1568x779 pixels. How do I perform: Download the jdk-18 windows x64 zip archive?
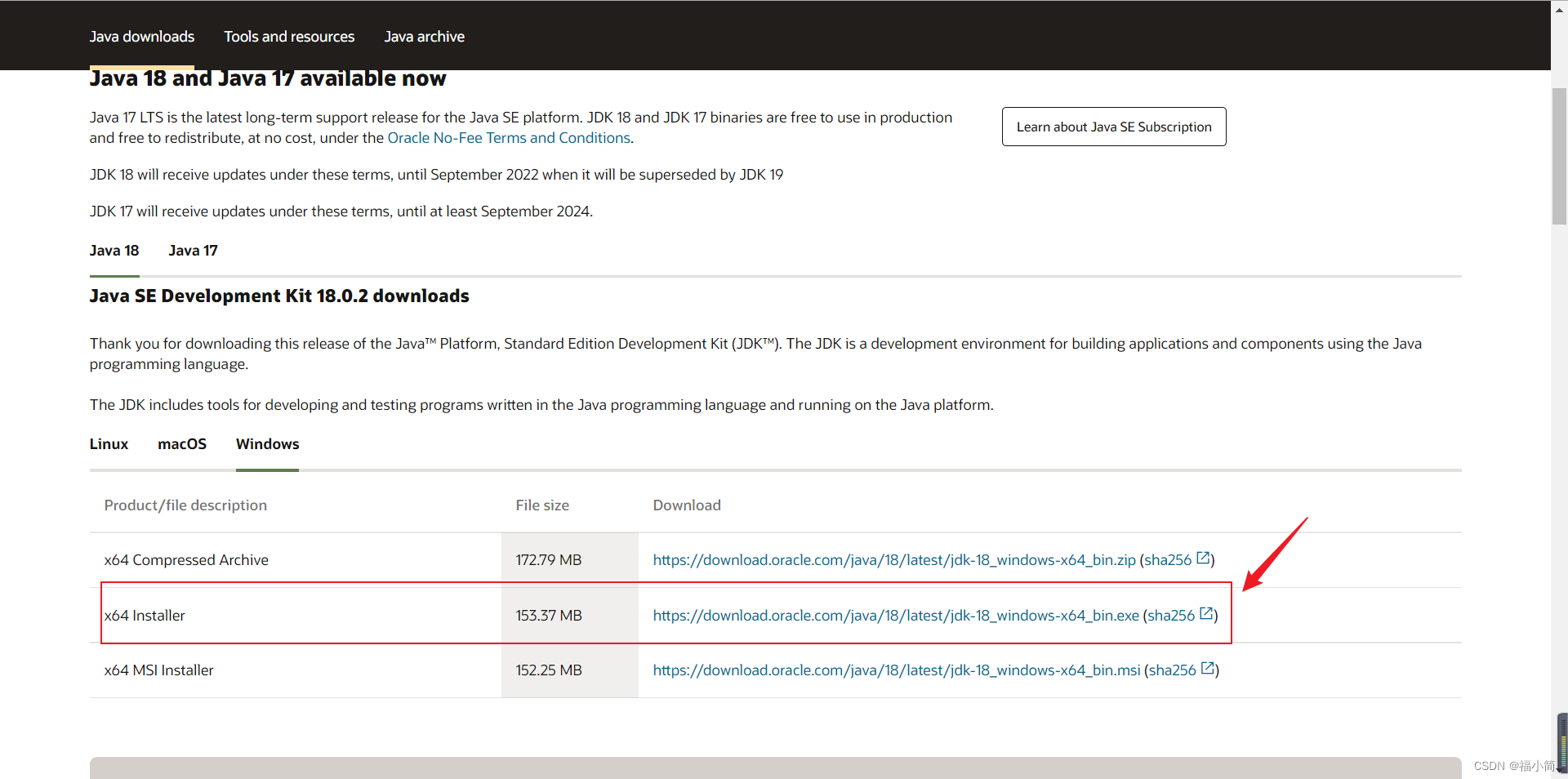894,560
